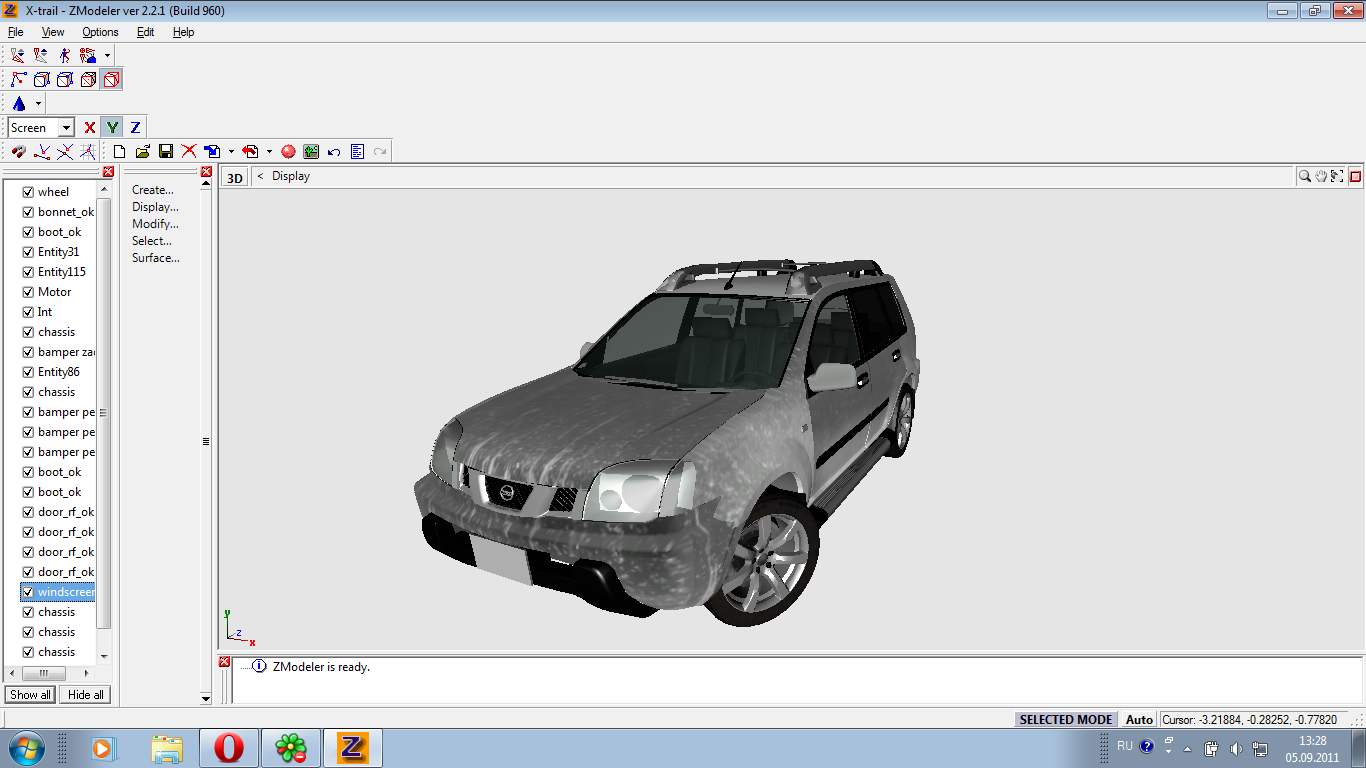Open dropdown arrow beside the Import icon

pyautogui.click(x=231, y=152)
